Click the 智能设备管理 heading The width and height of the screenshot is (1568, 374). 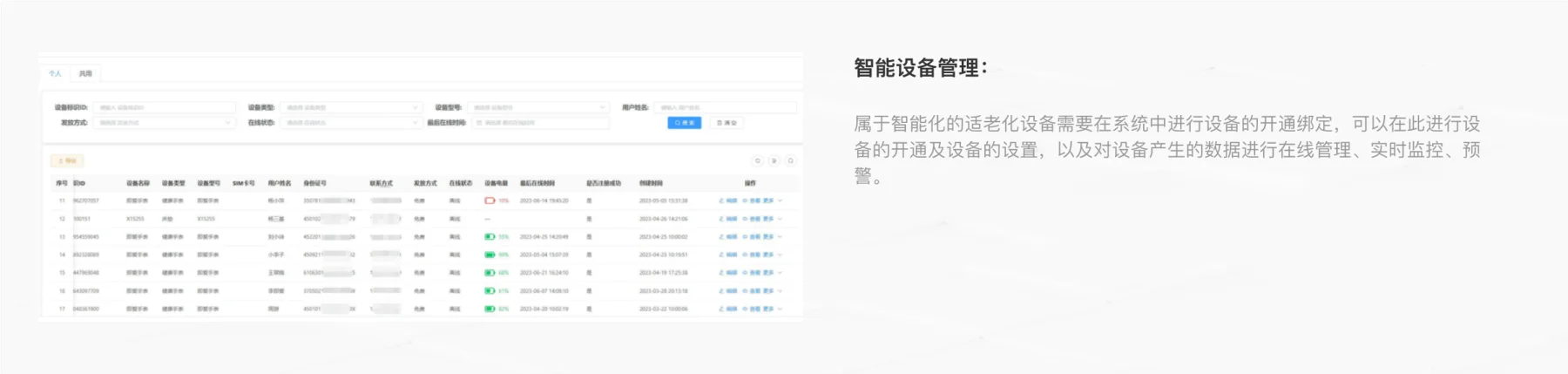point(920,68)
